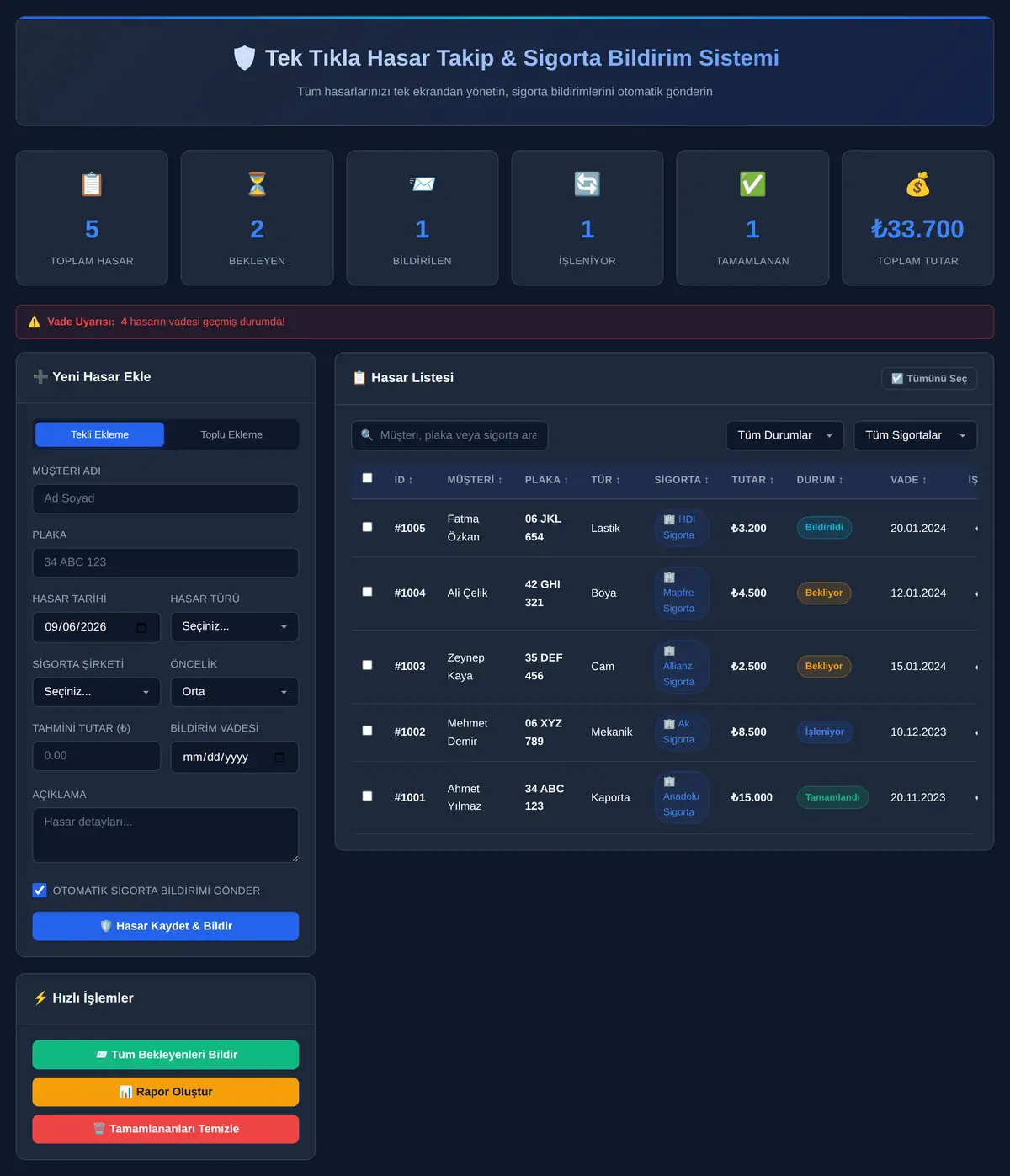Open the Tüm Sigortalar filter dropdown
1010x1176 pixels.
point(916,435)
